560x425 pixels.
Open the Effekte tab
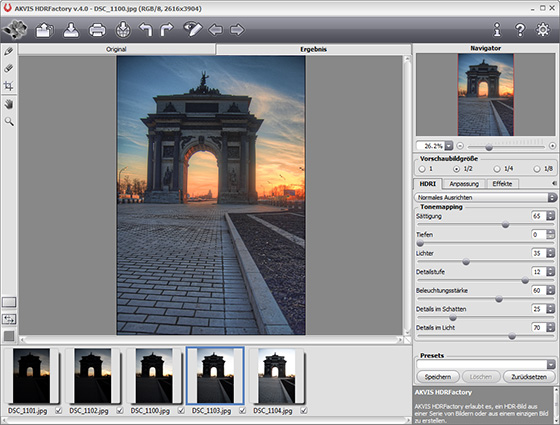(502, 184)
